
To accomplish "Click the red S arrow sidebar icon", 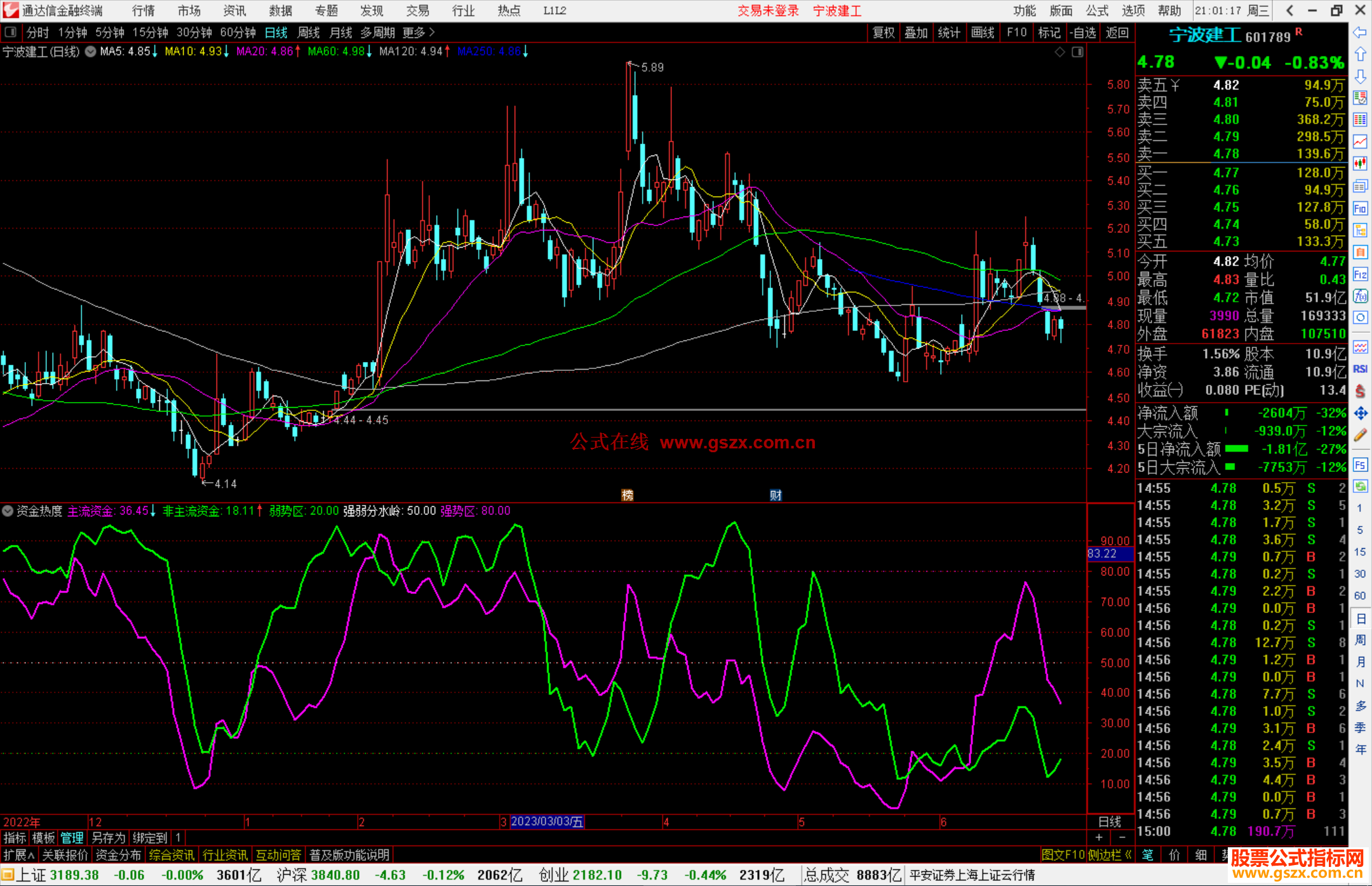I will pyautogui.click(x=1360, y=391).
